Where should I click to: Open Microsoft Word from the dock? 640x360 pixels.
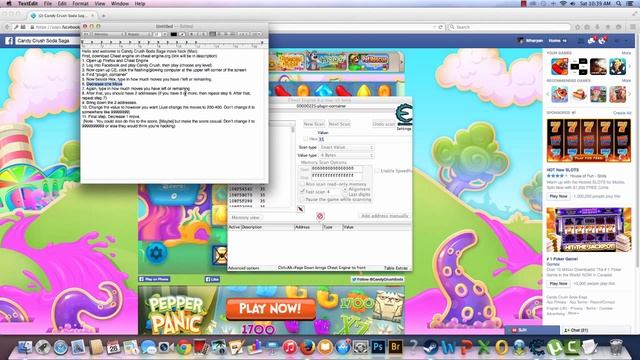click(x=448, y=347)
